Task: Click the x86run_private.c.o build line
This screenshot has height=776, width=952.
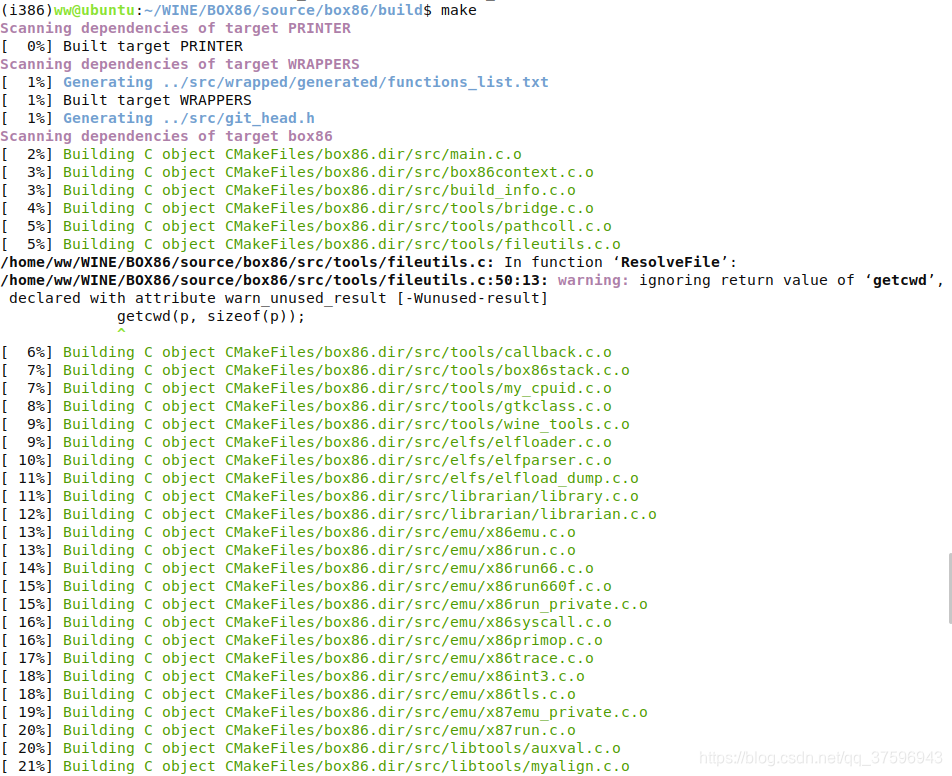Action: click(324, 605)
